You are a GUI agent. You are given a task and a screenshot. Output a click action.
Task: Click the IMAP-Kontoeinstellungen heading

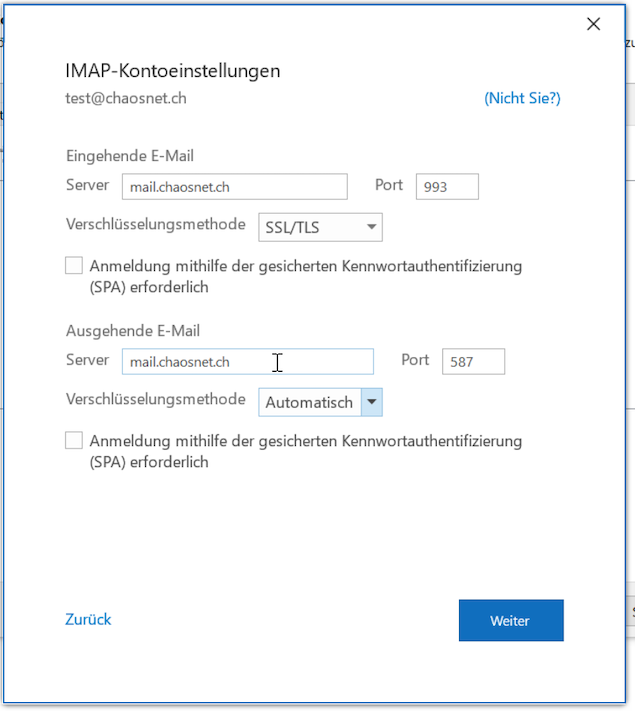[172, 71]
